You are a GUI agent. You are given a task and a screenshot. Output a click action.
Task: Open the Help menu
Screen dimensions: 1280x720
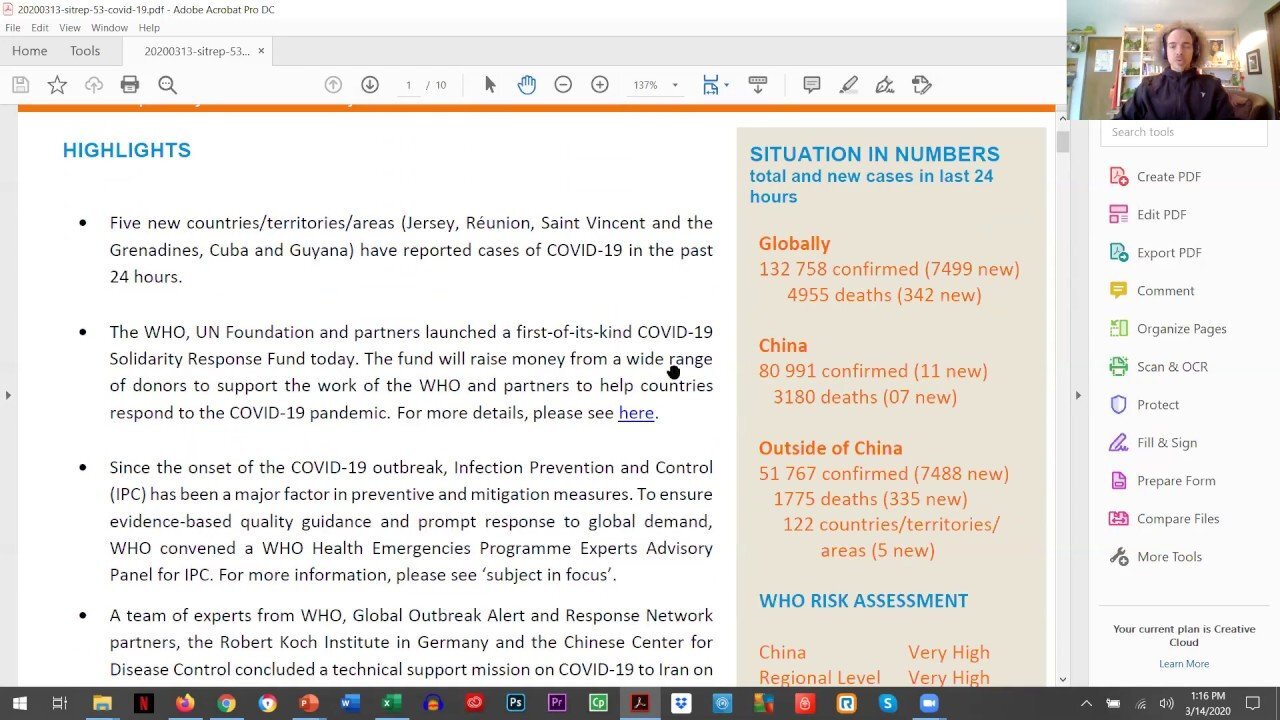point(149,28)
